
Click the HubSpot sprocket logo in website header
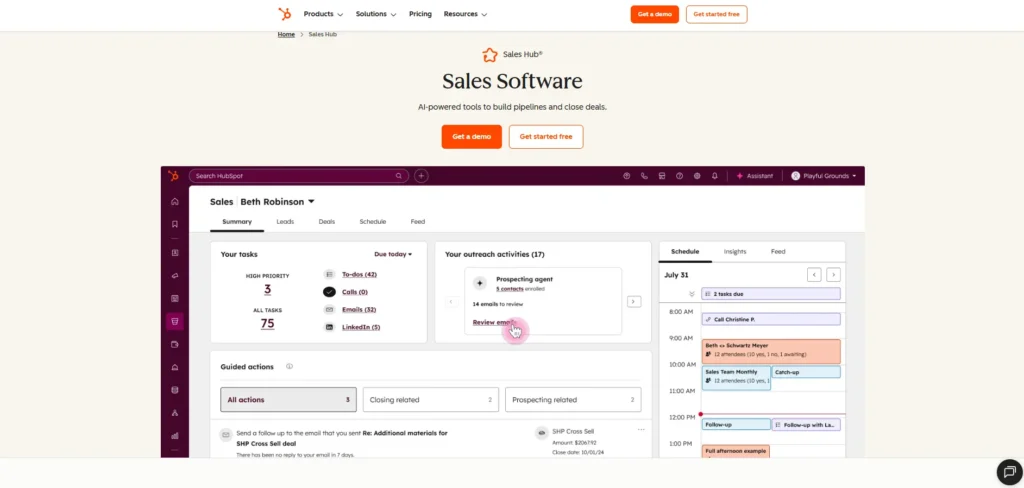coord(285,14)
